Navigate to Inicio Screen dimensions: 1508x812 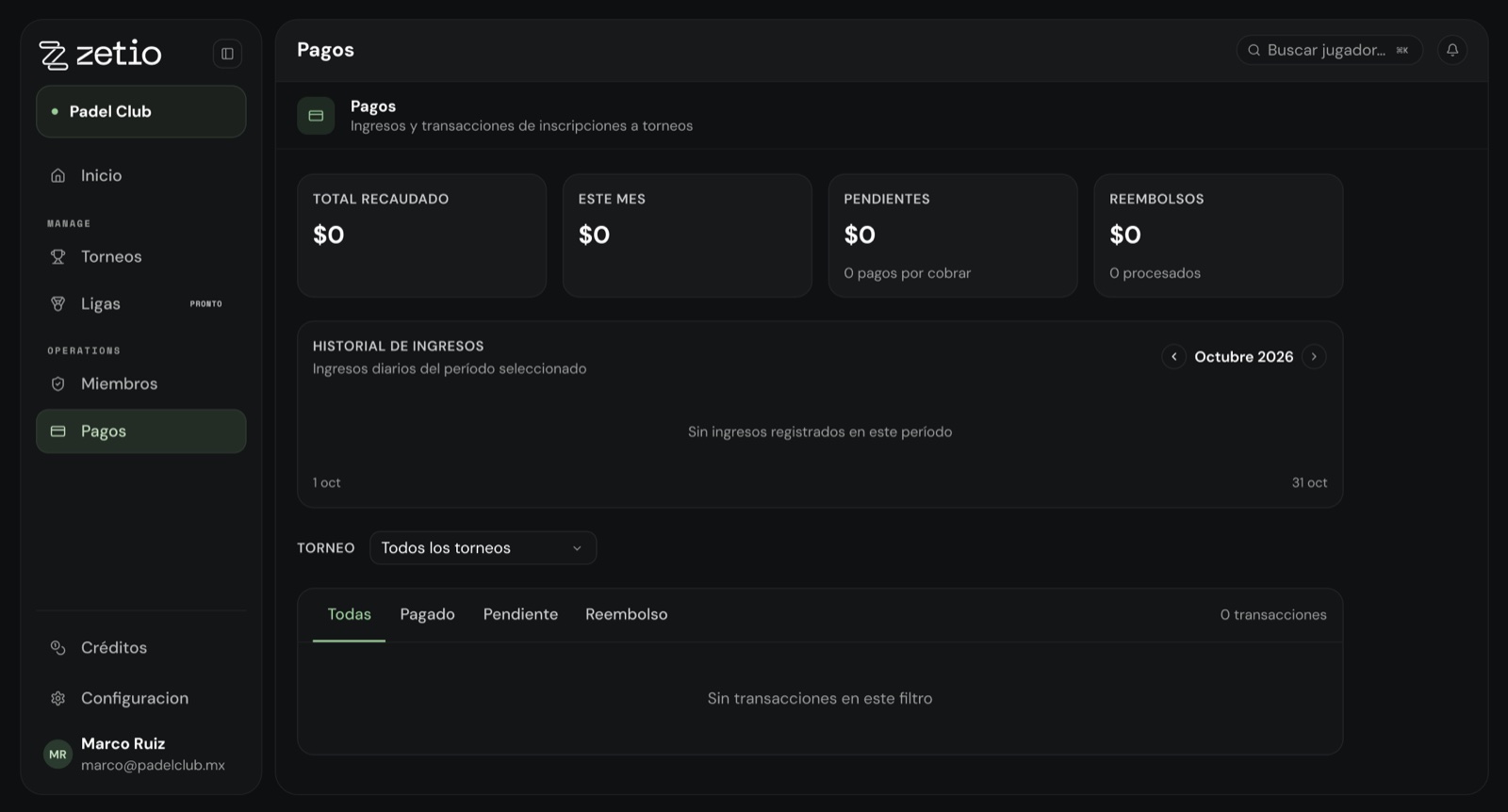click(141, 176)
